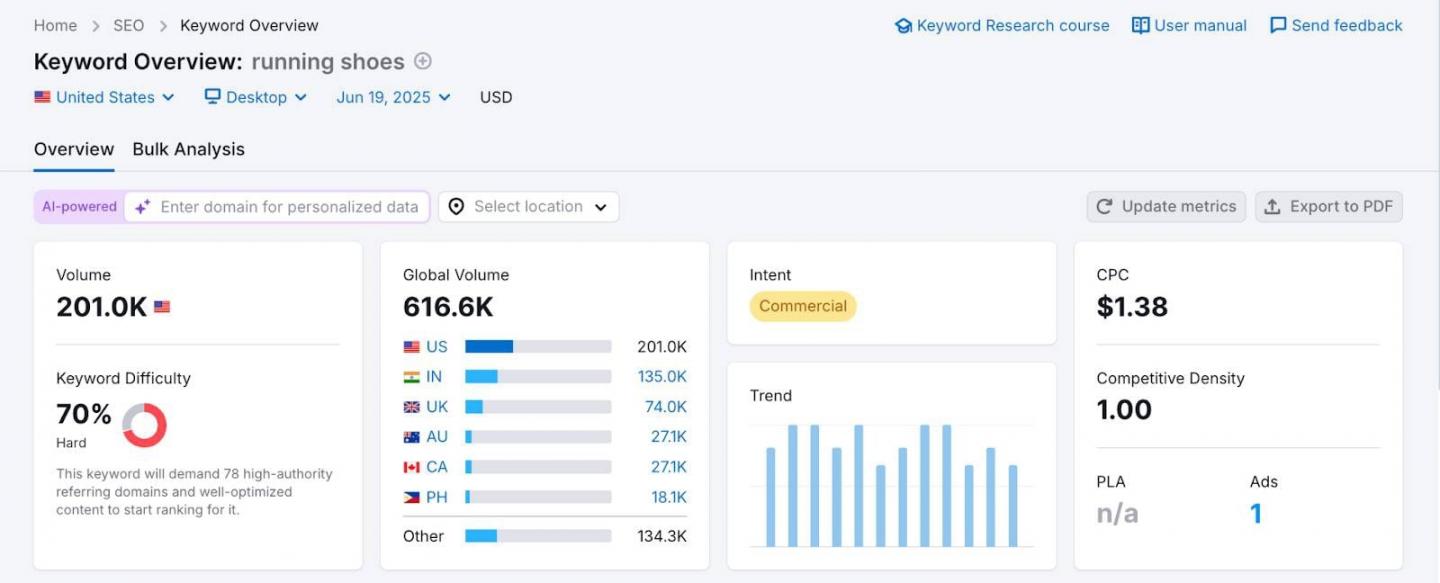
Task: Click the User manual book icon
Action: (1140, 26)
